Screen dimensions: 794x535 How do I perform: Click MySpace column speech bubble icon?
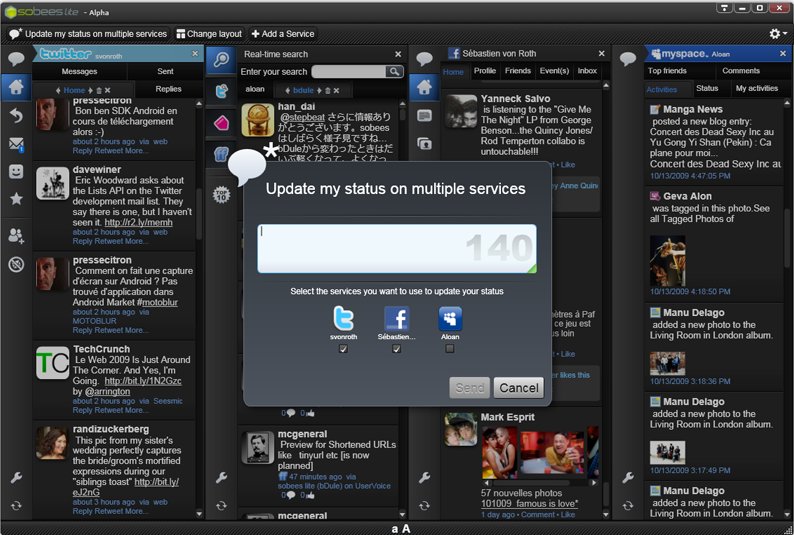tap(628, 59)
